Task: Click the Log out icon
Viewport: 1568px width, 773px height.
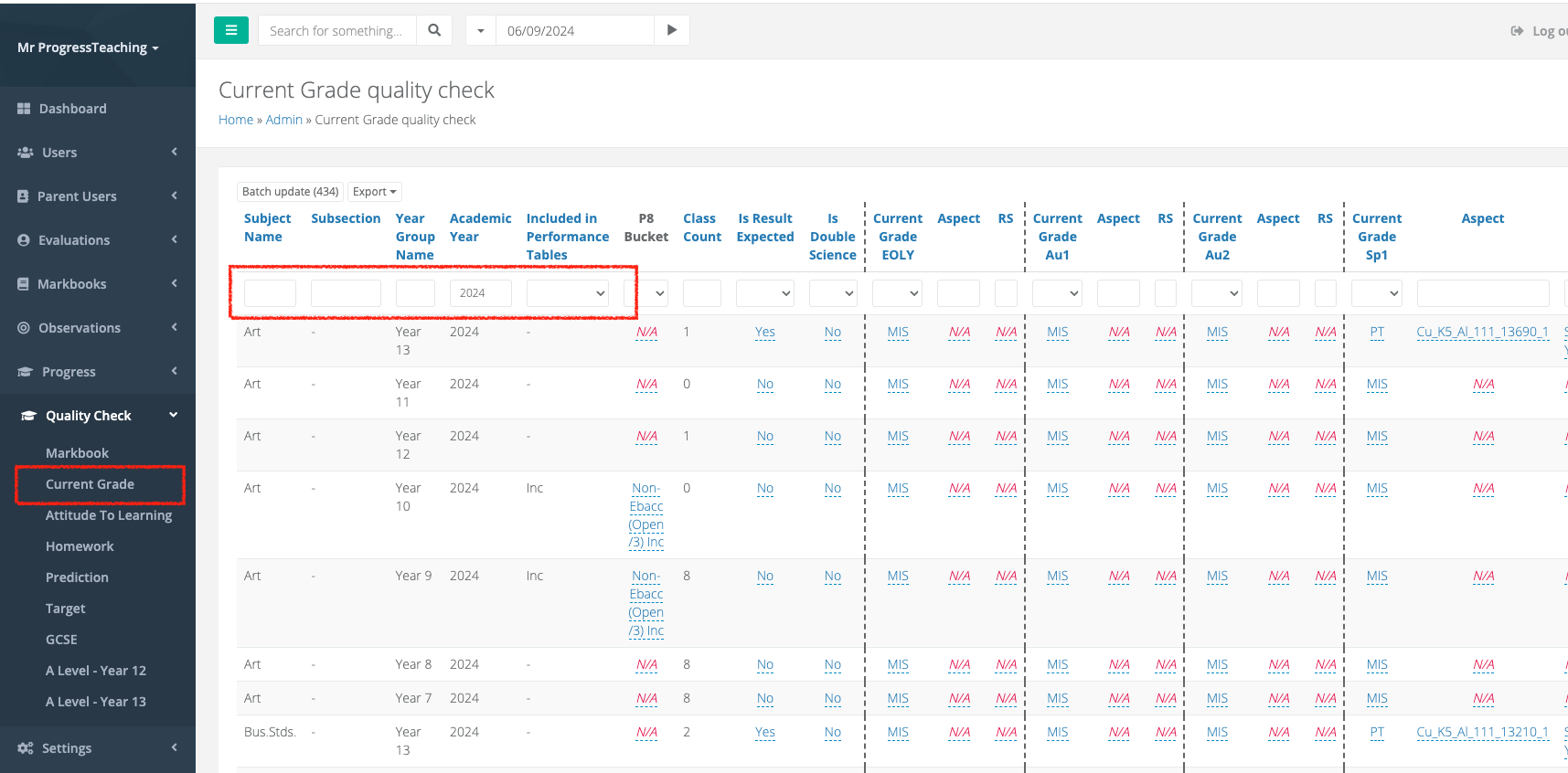Action: click(x=1517, y=31)
